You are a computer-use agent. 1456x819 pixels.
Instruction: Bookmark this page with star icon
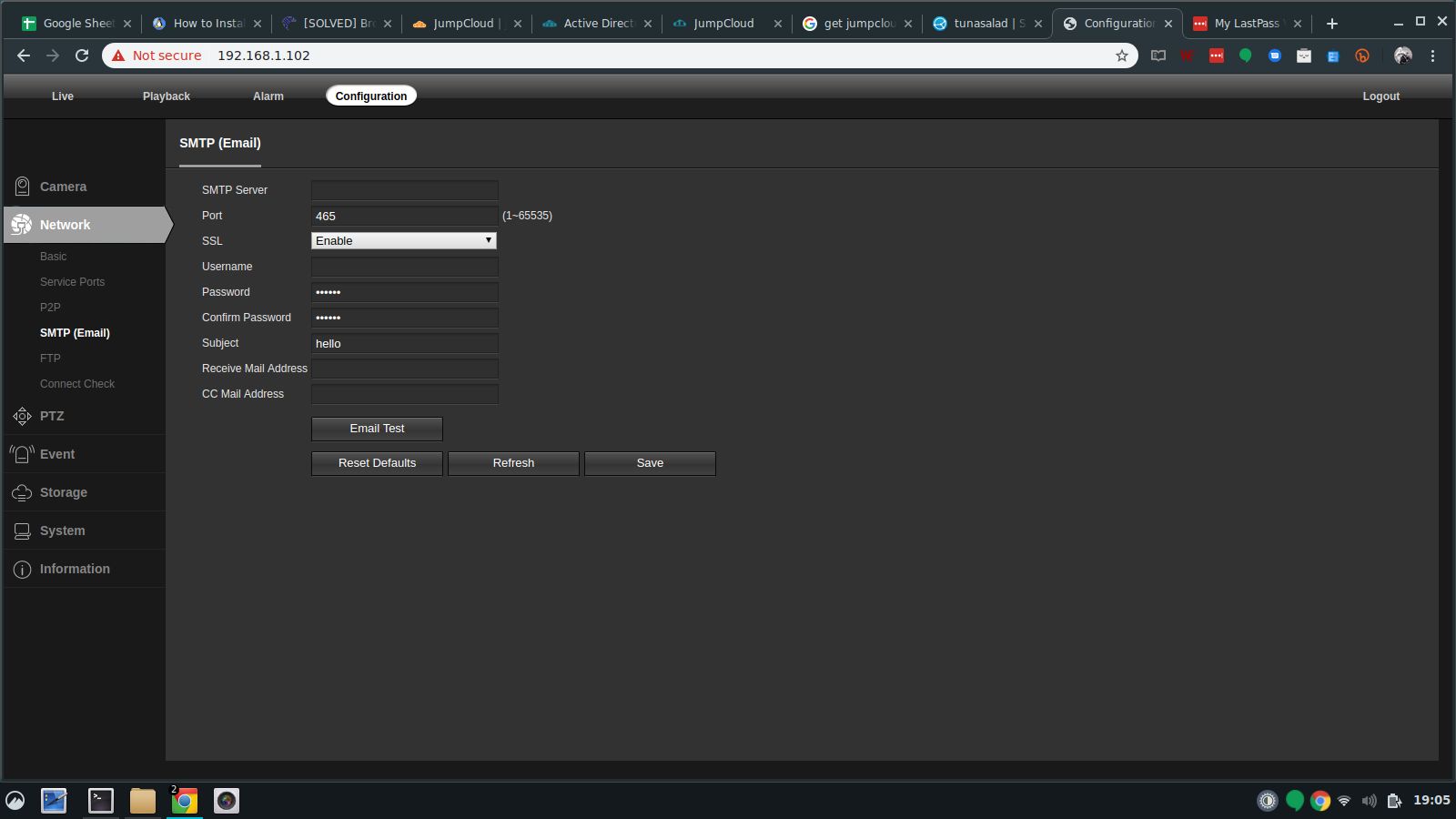(x=1121, y=56)
